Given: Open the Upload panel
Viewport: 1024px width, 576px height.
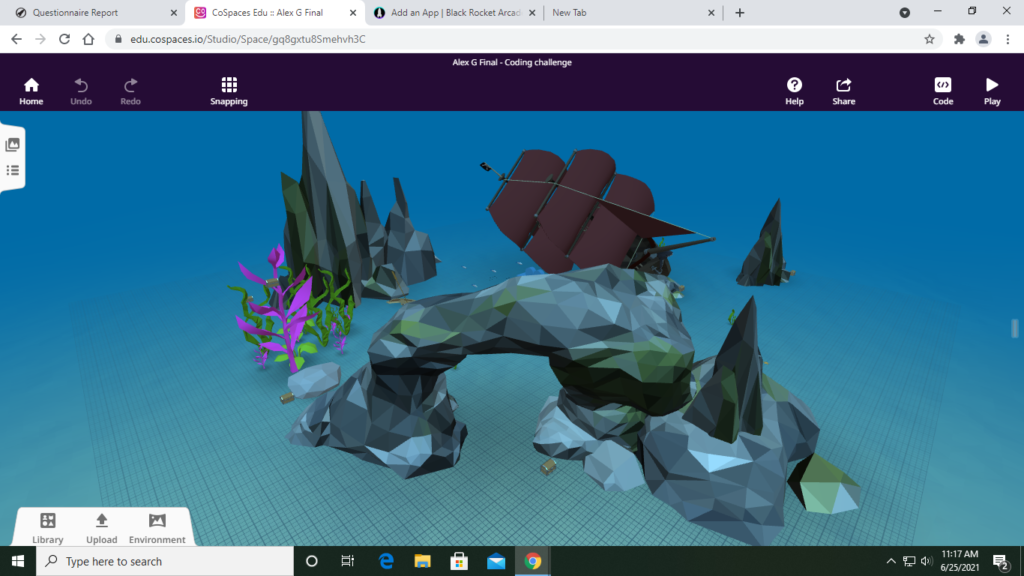Looking at the screenshot, I should point(101,528).
